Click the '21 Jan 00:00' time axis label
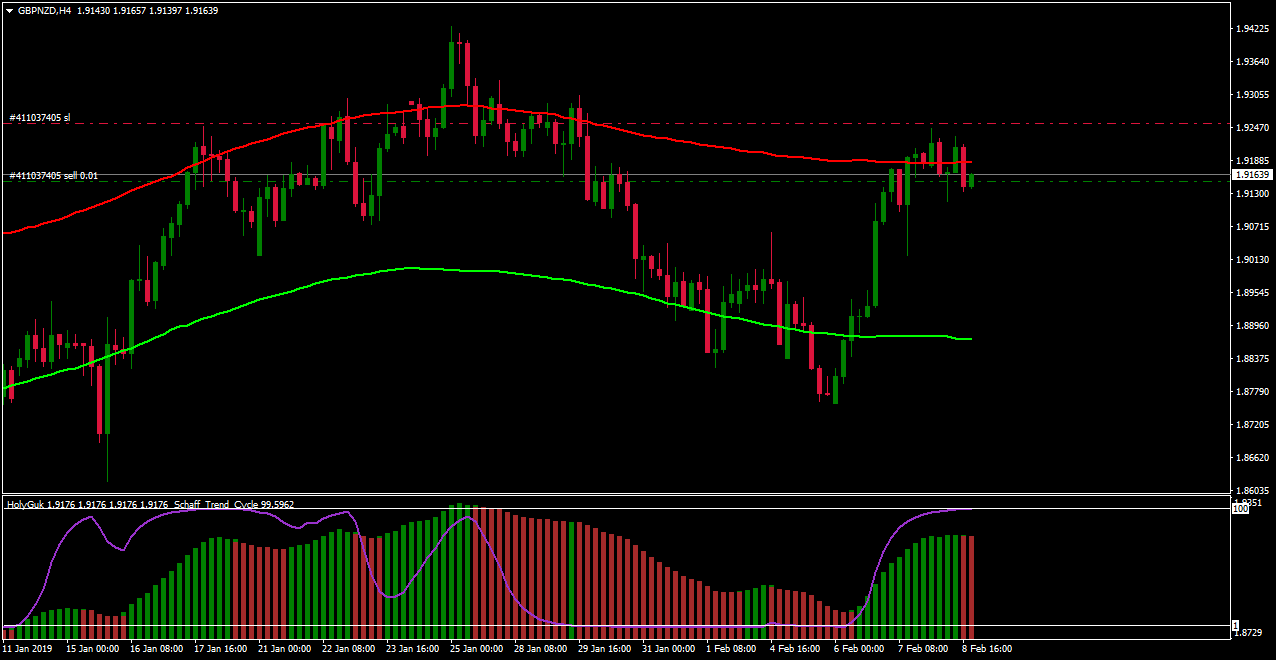Image resolution: width=1276 pixels, height=660 pixels. [x=286, y=649]
